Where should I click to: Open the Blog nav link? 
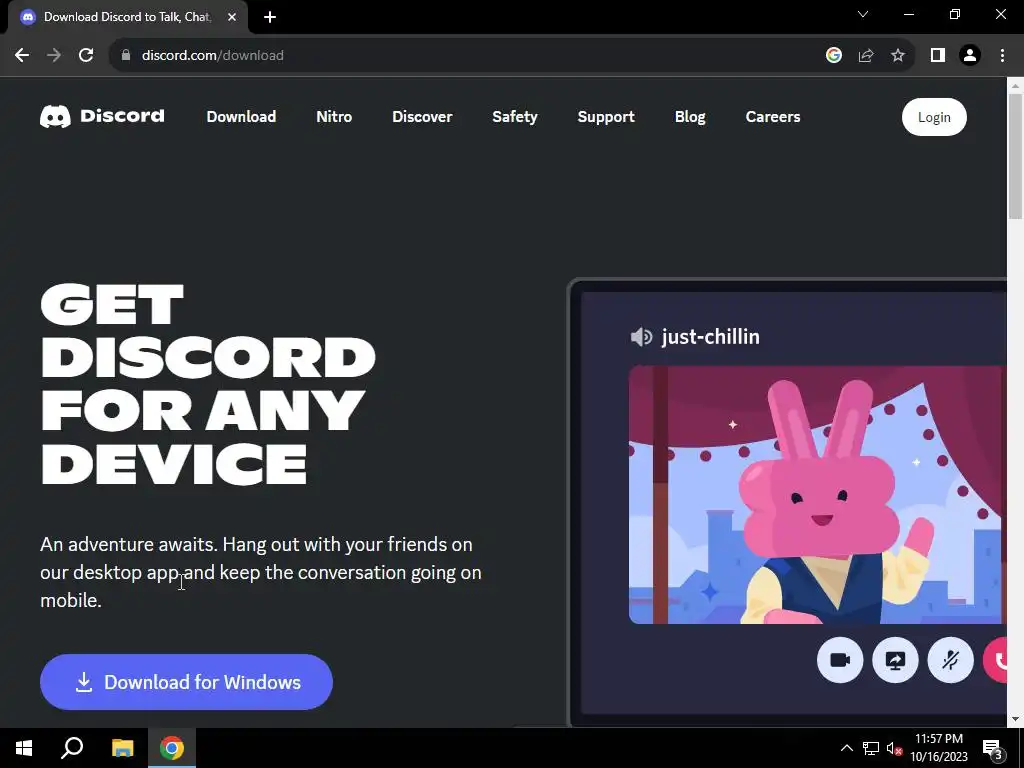point(690,117)
